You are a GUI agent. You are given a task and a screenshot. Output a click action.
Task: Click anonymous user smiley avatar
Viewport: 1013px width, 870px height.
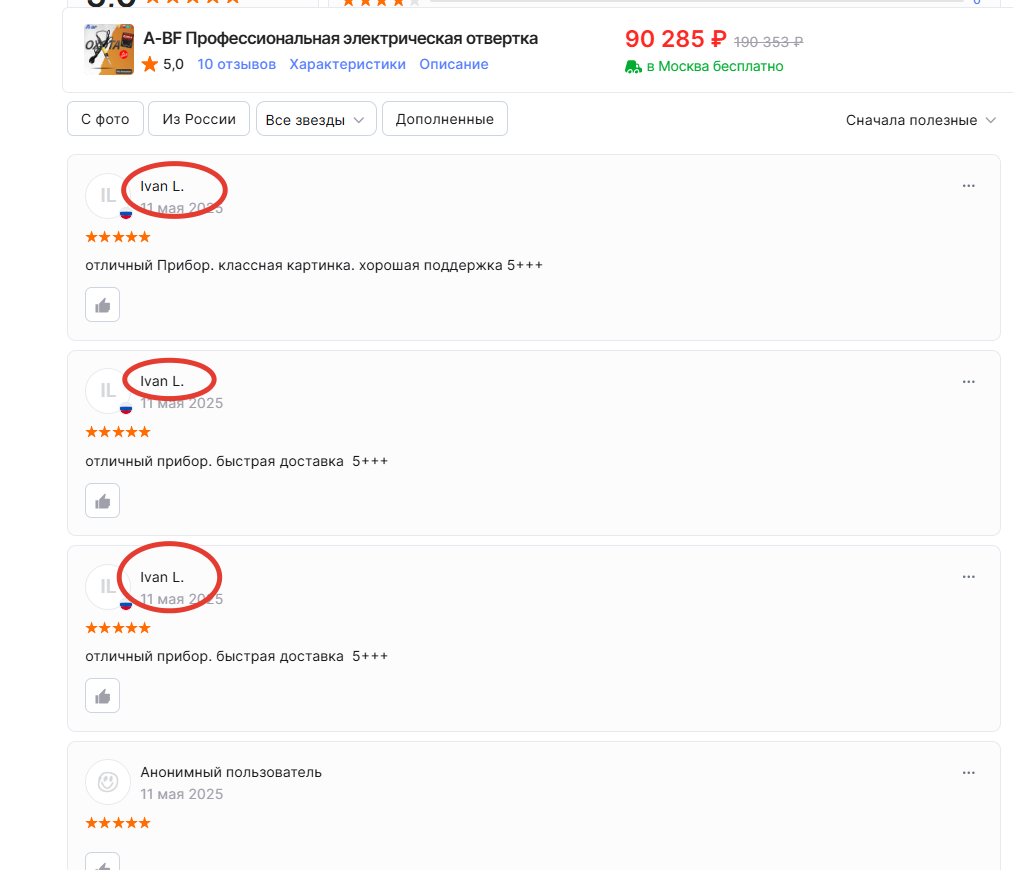(108, 782)
